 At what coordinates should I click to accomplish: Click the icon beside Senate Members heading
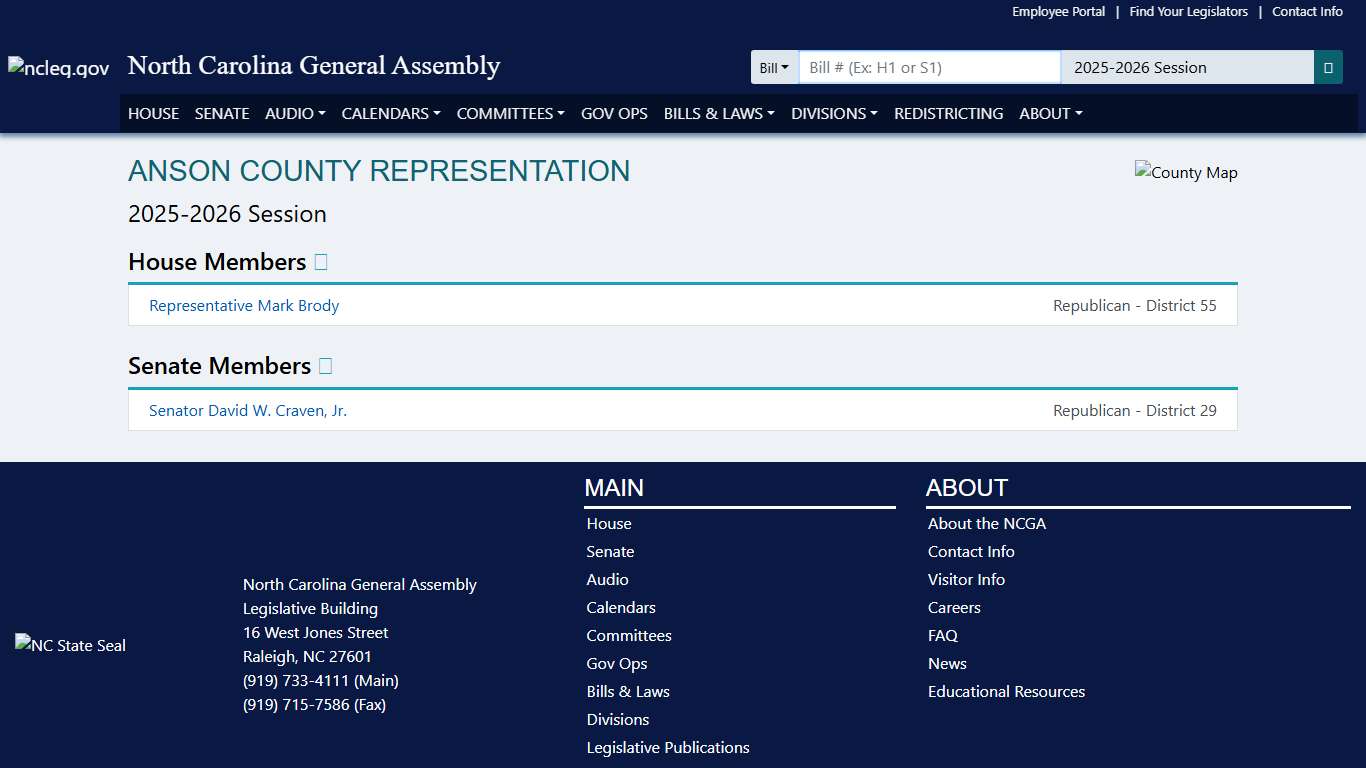324,365
